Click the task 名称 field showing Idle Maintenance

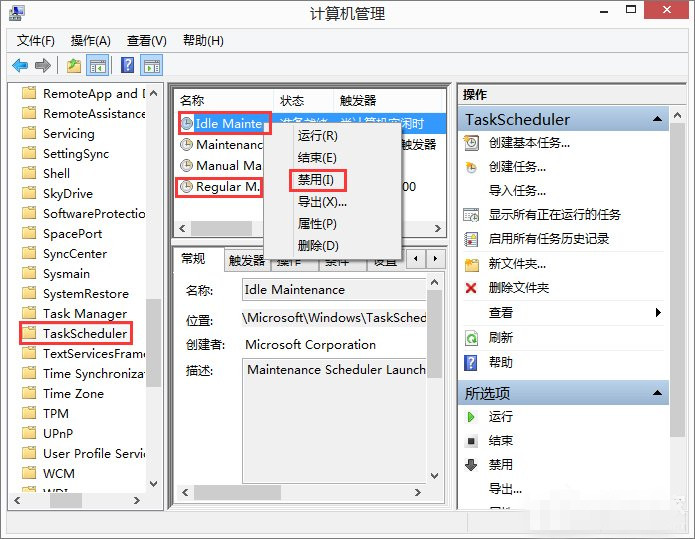[334, 290]
